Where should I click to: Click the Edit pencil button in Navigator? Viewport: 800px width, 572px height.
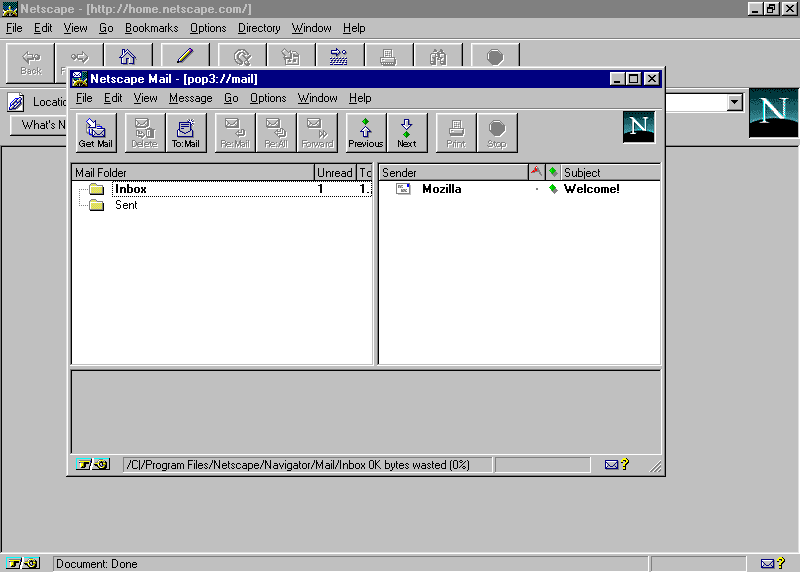tap(185, 61)
